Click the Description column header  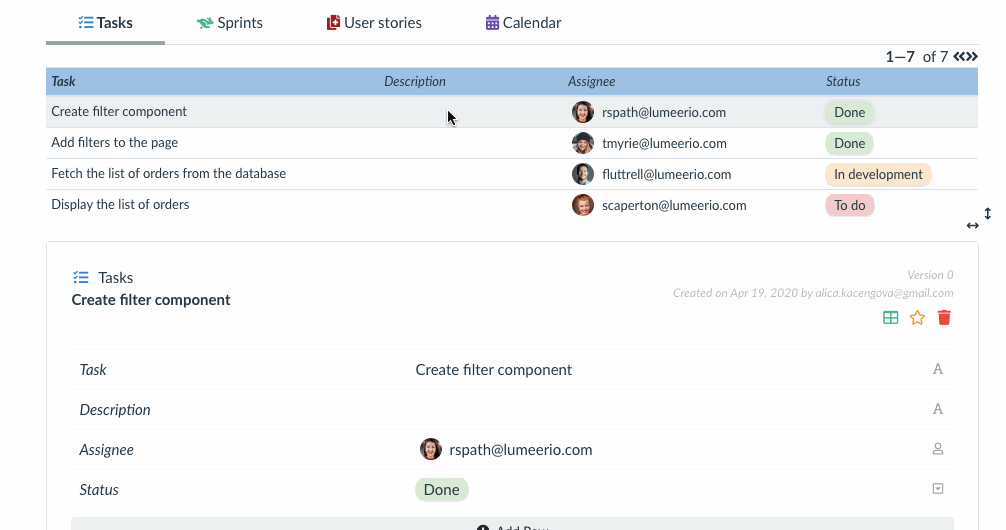coord(414,81)
